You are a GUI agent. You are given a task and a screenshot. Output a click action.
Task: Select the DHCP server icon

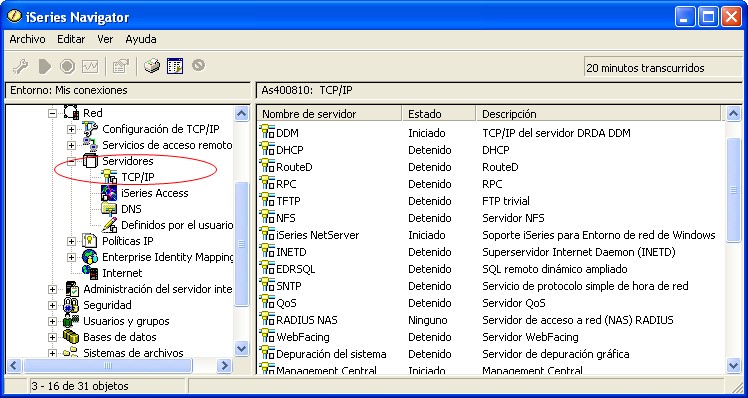click(x=267, y=149)
